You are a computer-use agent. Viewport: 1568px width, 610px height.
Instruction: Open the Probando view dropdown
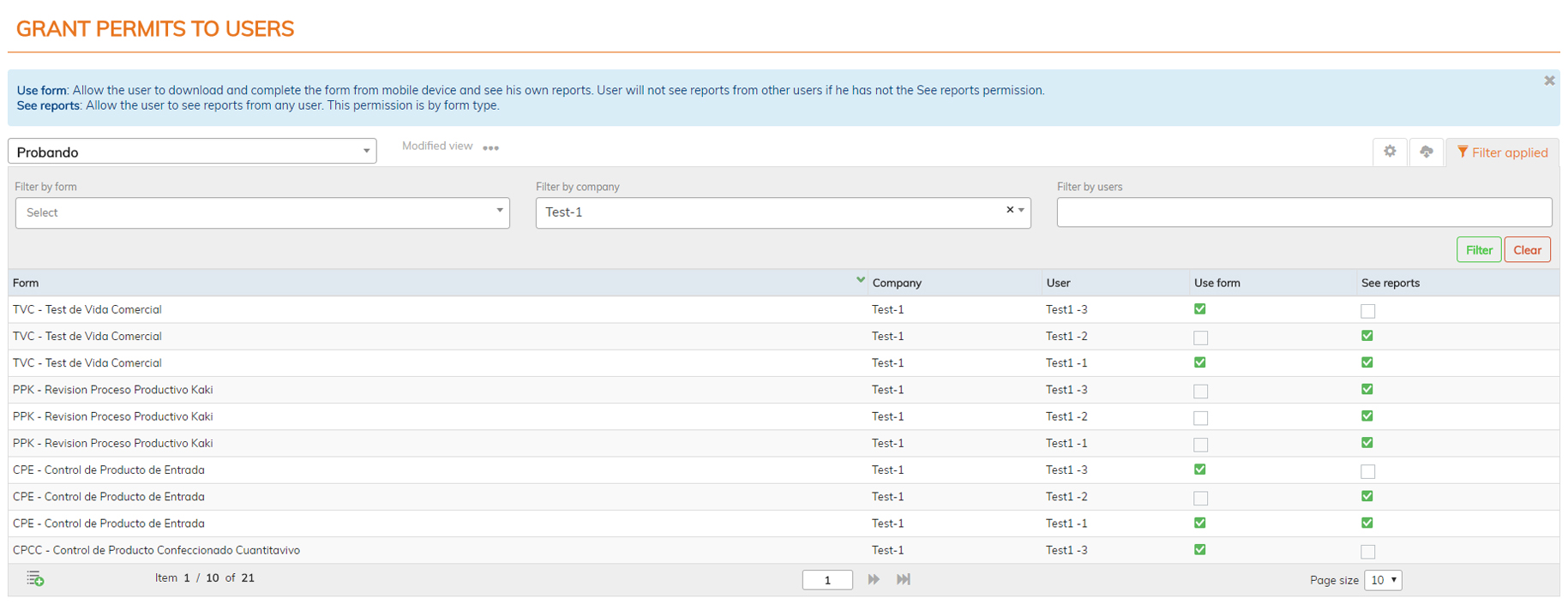pyautogui.click(x=192, y=152)
